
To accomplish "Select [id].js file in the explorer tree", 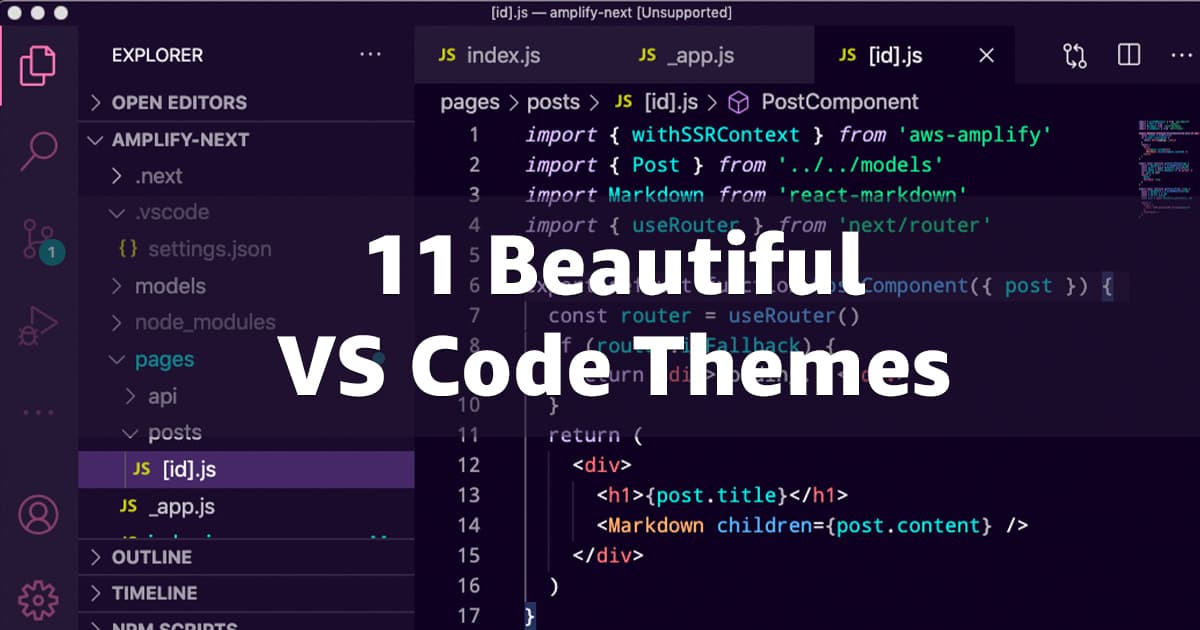I will (x=188, y=469).
